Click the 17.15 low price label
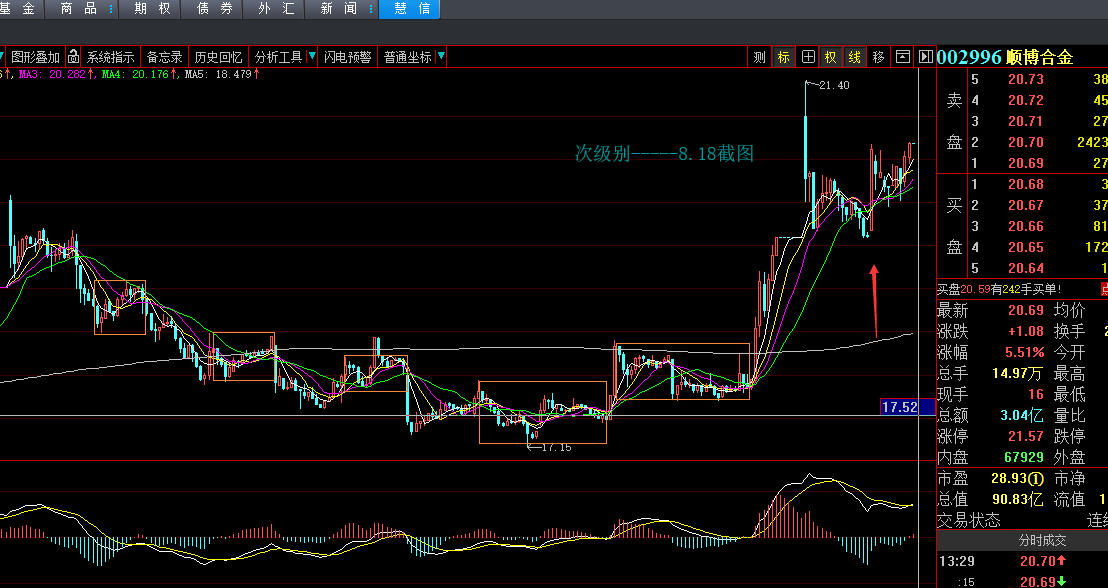This screenshot has width=1108, height=588. point(556,447)
